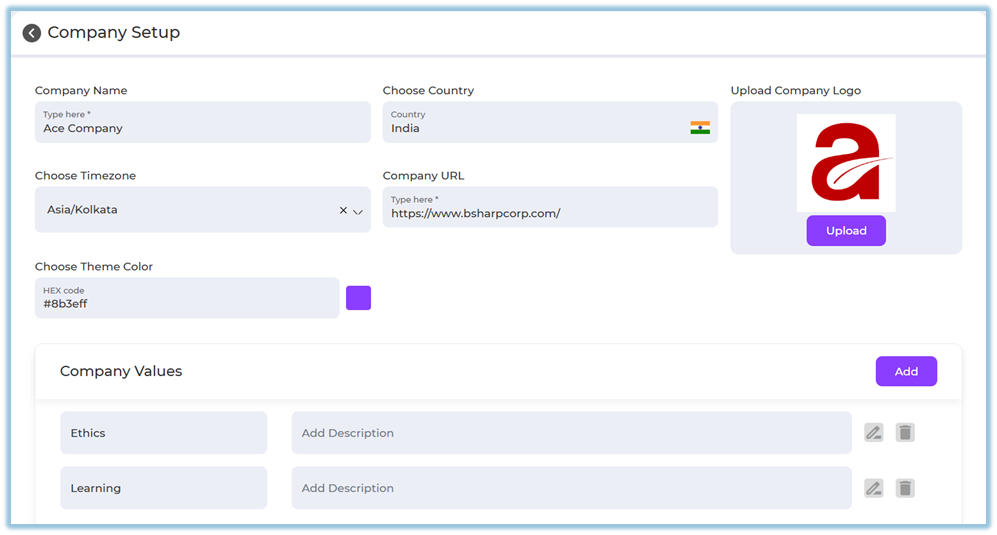Clear the Asia/Kolkata timezone with the X

pyautogui.click(x=343, y=211)
